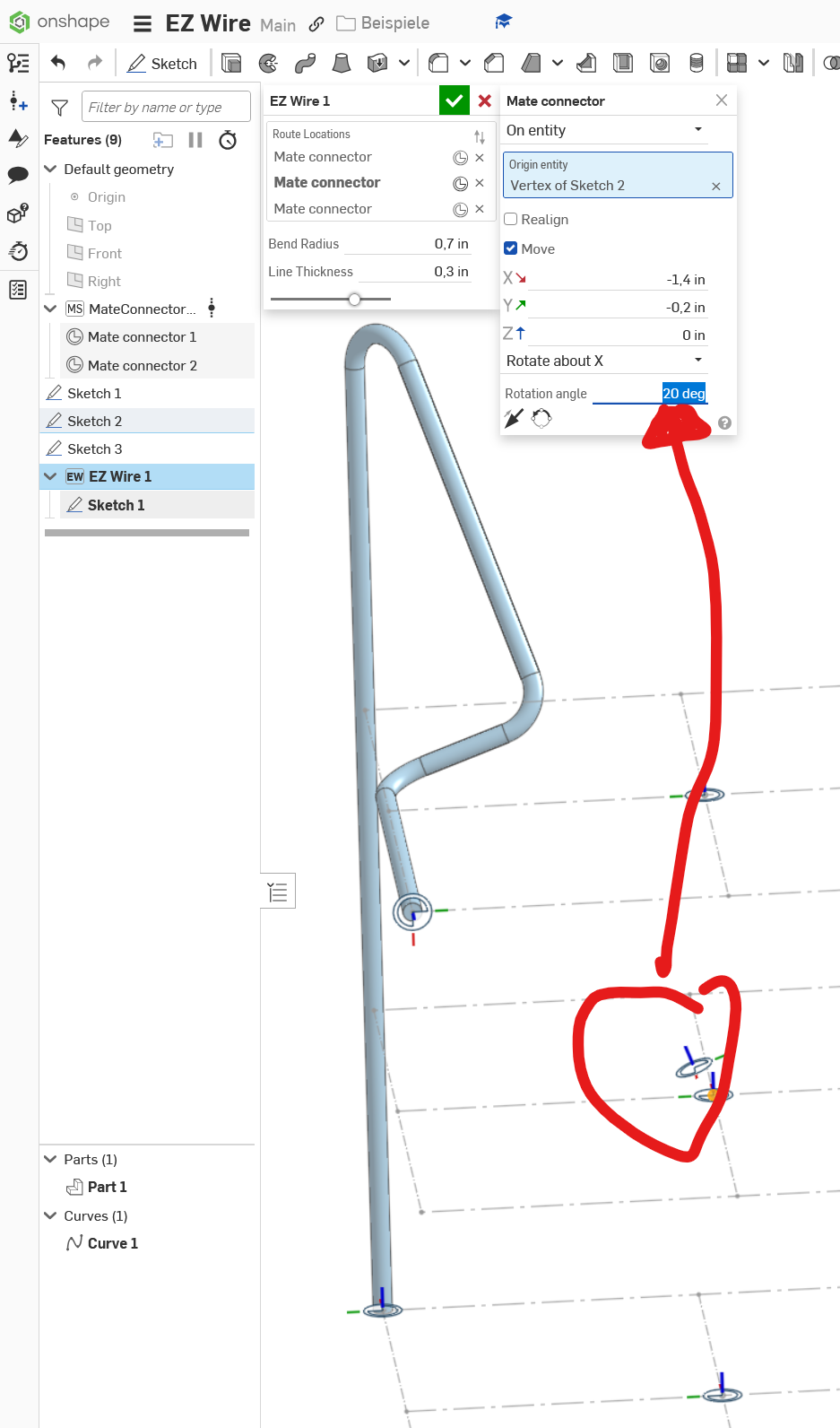Click the Filter by name or type field
The height and width of the screenshot is (1428, 840).
166,107
